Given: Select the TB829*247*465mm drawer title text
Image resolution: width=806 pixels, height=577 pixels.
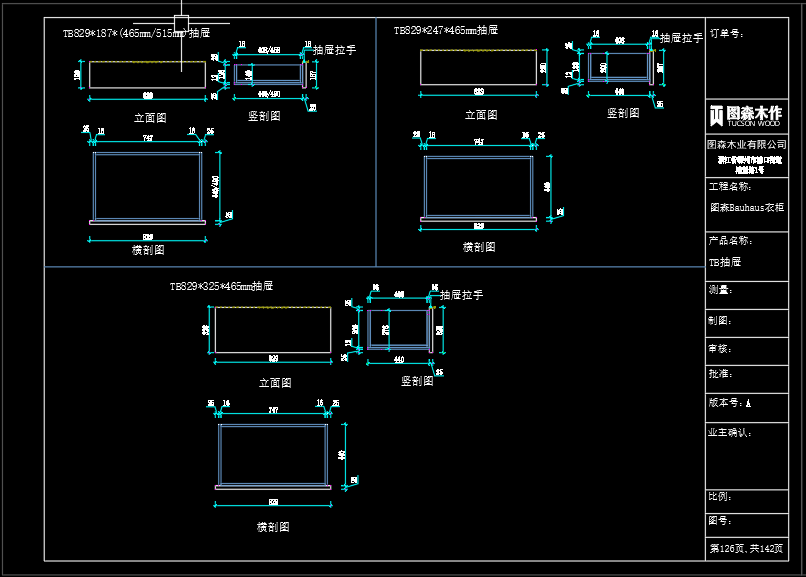Looking at the screenshot, I should [446, 30].
